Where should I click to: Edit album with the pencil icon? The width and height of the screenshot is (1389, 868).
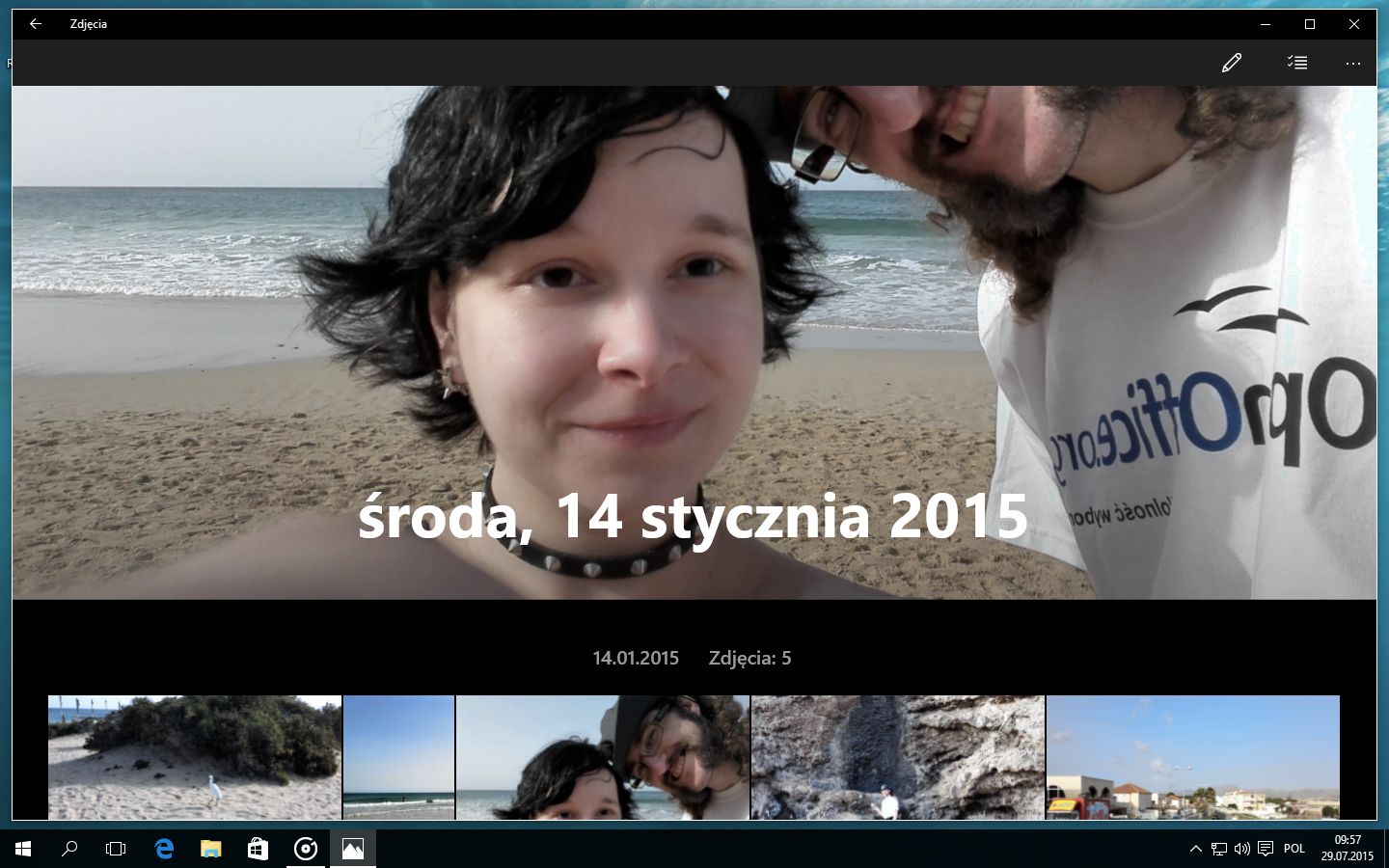click(x=1231, y=63)
